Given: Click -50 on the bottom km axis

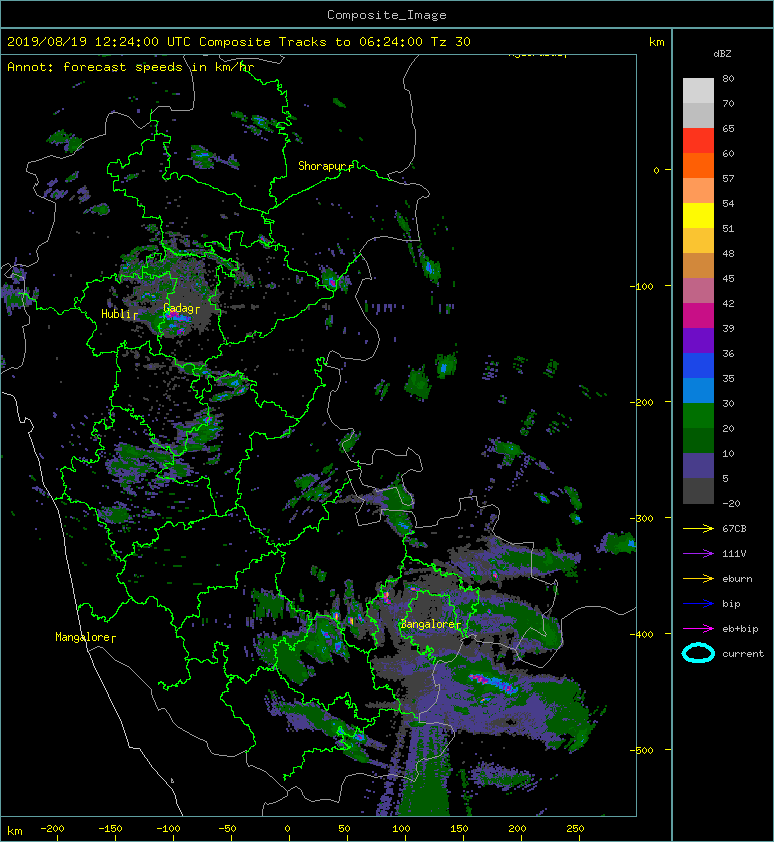Looking at the screenshot, I should pos(227,829).
